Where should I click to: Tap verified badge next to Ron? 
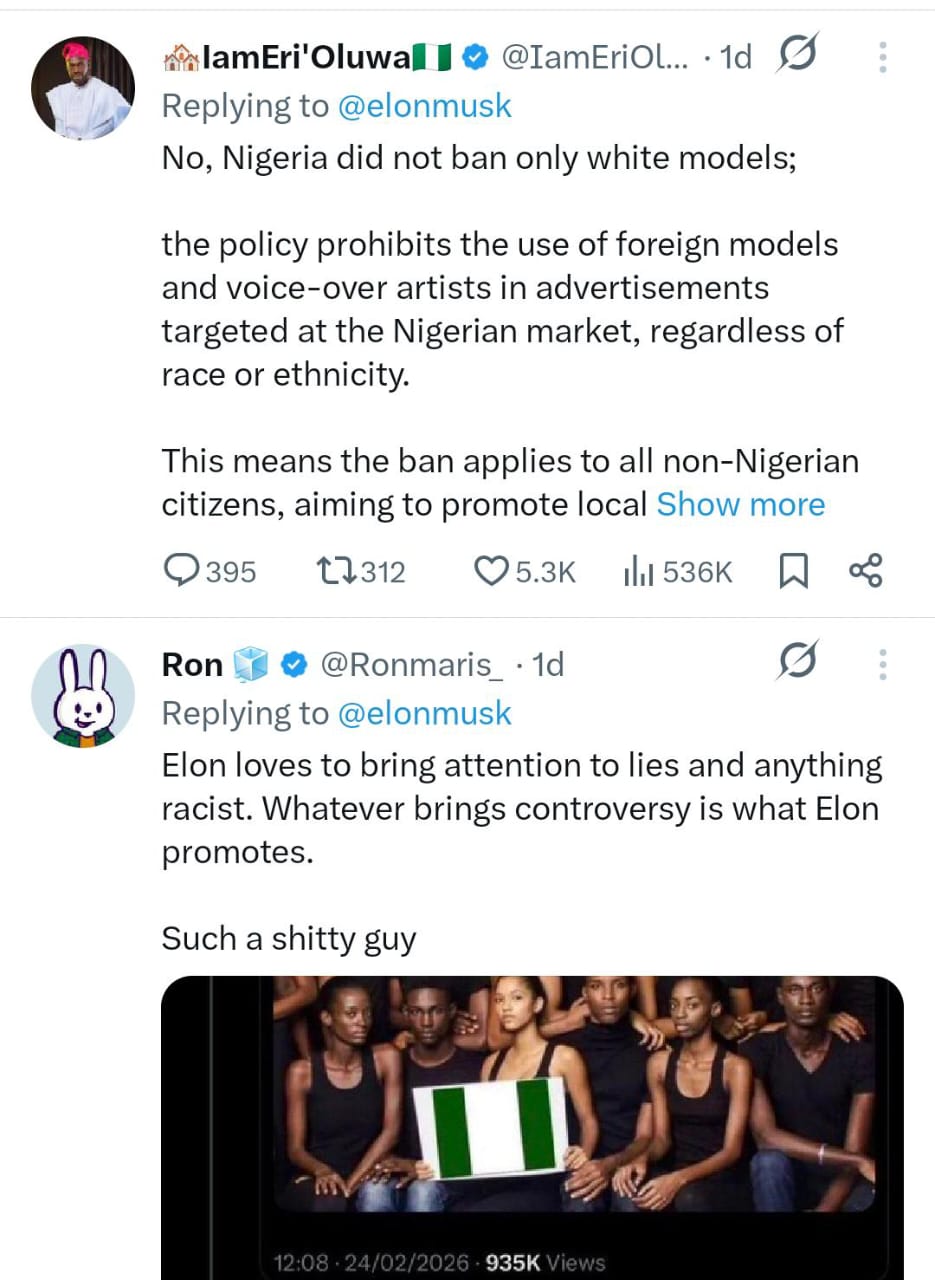294,664
